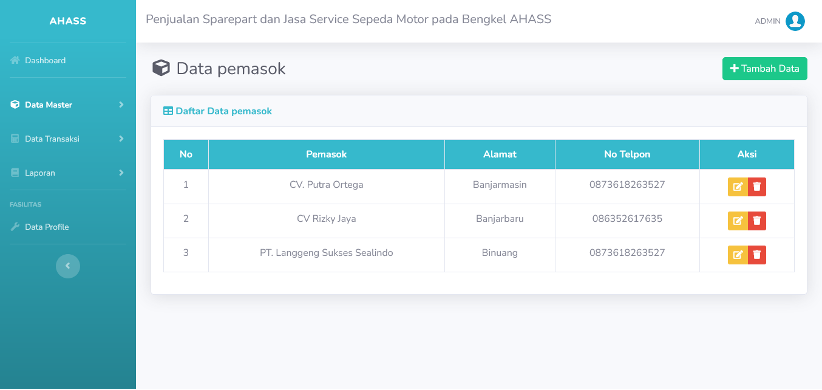This screenshot has height=390, width=822.
Task: Click the Banjarmasin address cell
Action: point(500,185)
